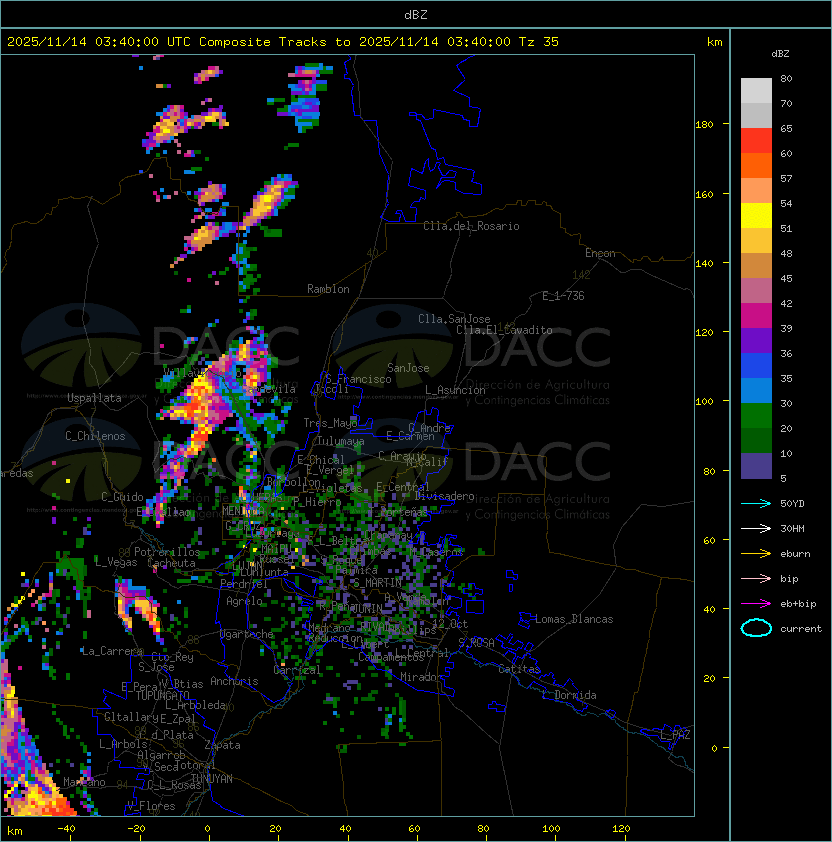This screenshot has height=842, width=832.
Task: Select the Potrerillos map label
Action: click(x=167, y=552)
